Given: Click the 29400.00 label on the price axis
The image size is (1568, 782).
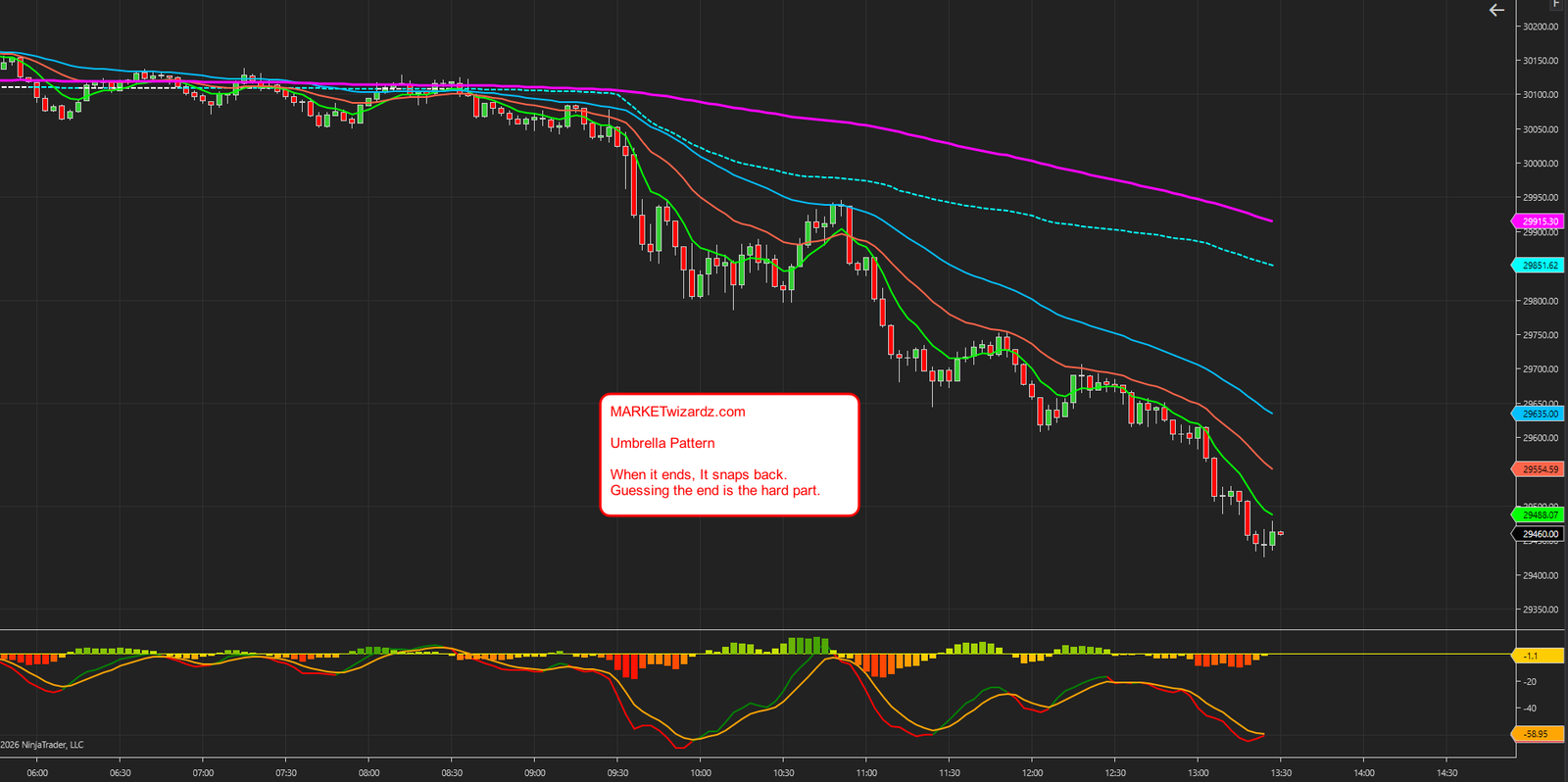Looking at the screenshot, I should click(x=1540, y=575).
